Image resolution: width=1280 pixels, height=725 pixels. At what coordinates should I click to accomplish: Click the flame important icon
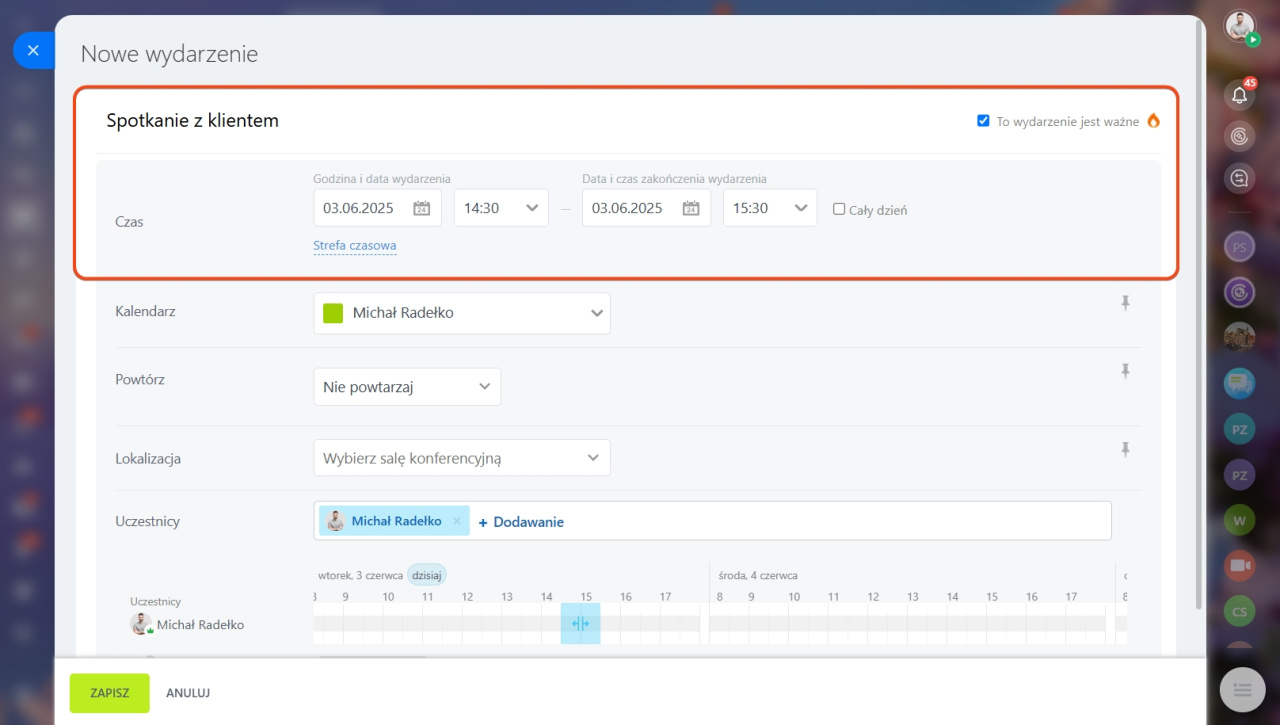pyautogui.click(x=1153, y=121)
